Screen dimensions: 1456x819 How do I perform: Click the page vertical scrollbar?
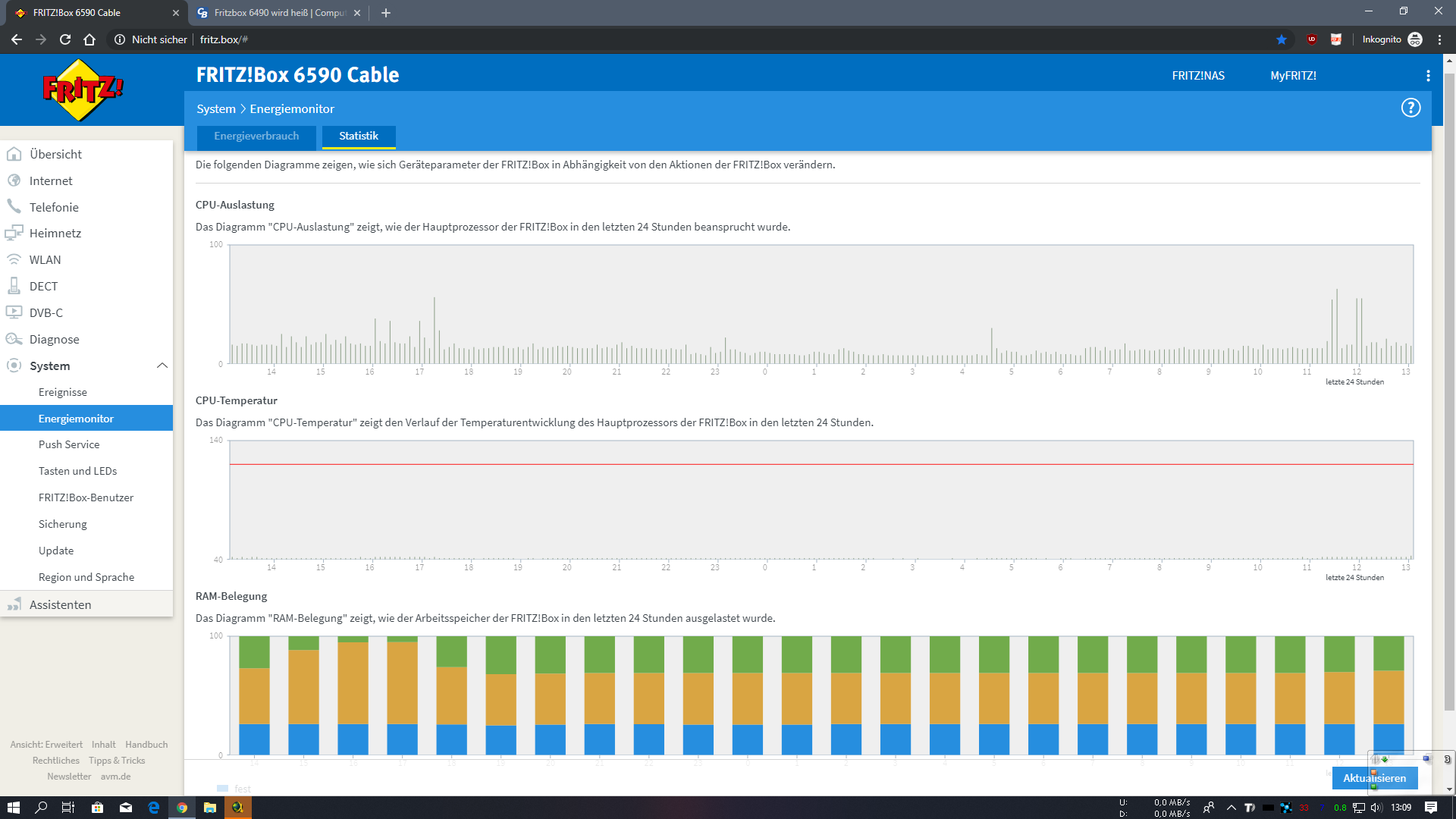[x=1449, y=379]
